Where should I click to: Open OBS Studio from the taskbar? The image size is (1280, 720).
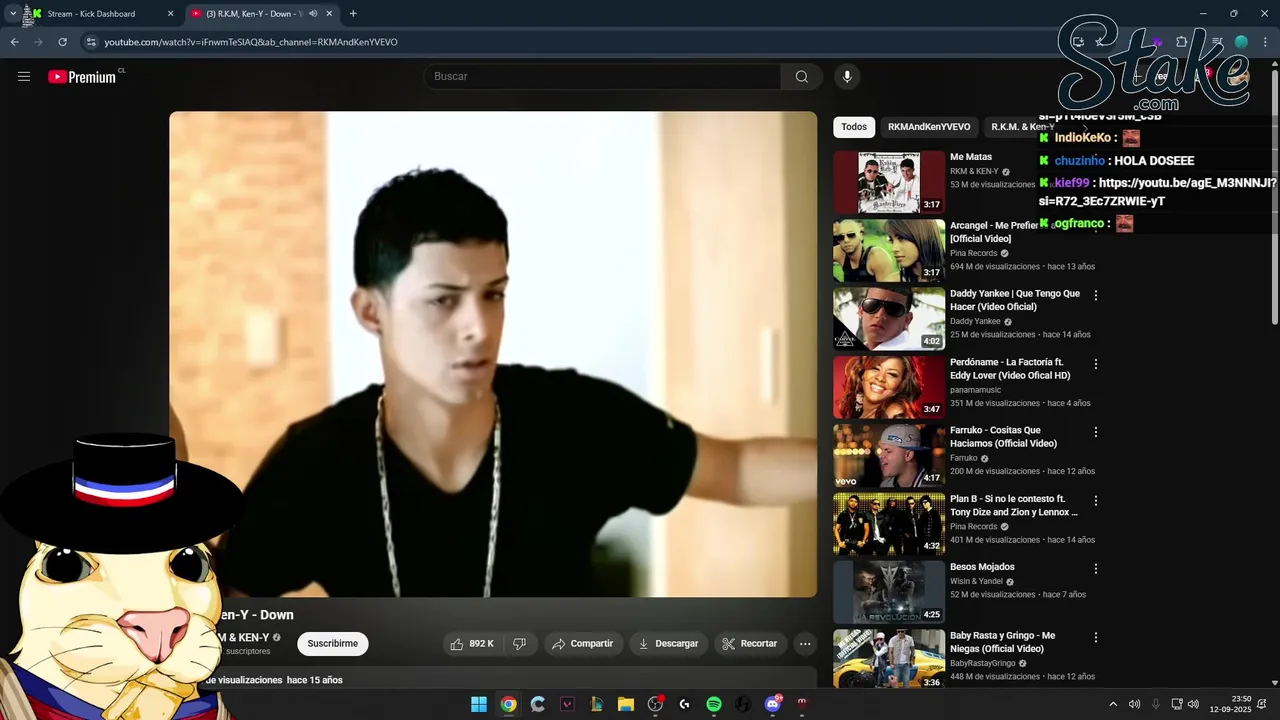coord(655,704)
